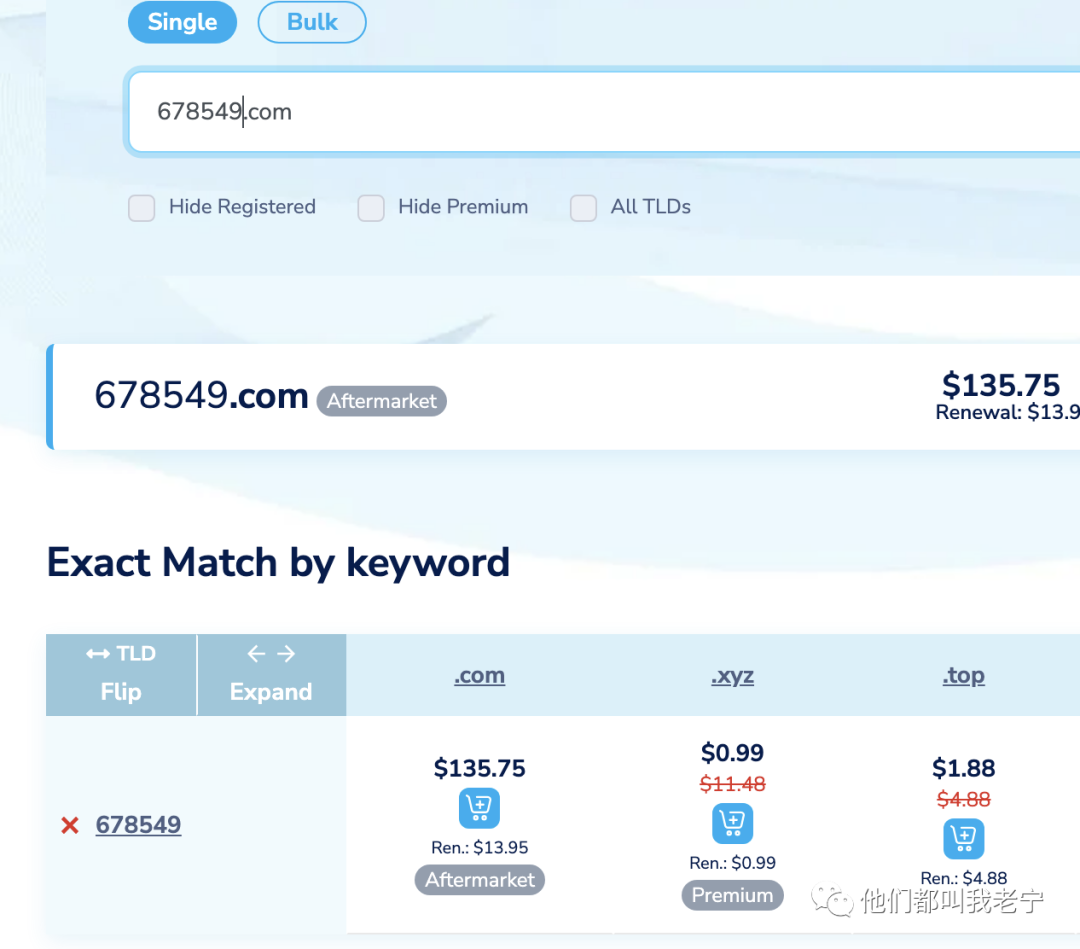Viewport: 1080px width, 949px height.
Task: Open the .top column header link
Action: [x=963, y=676]
